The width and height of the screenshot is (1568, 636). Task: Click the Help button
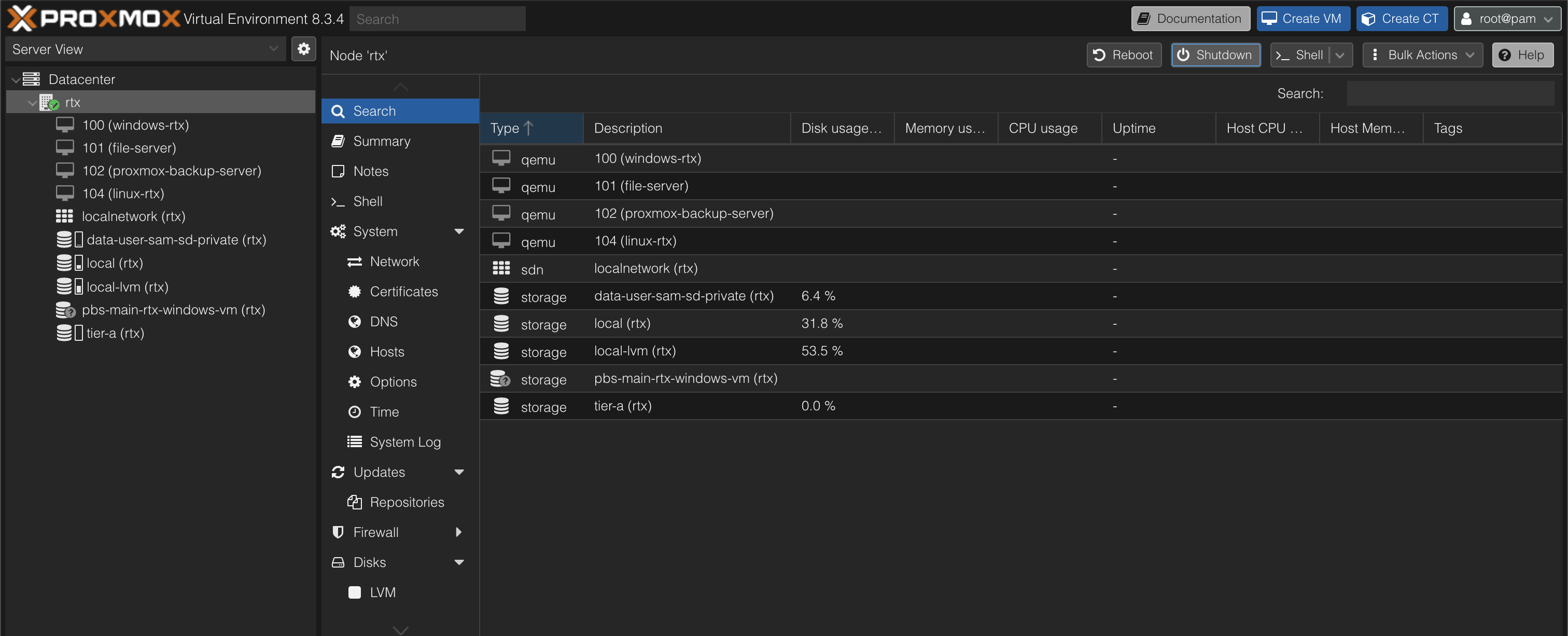[1522, 55]
